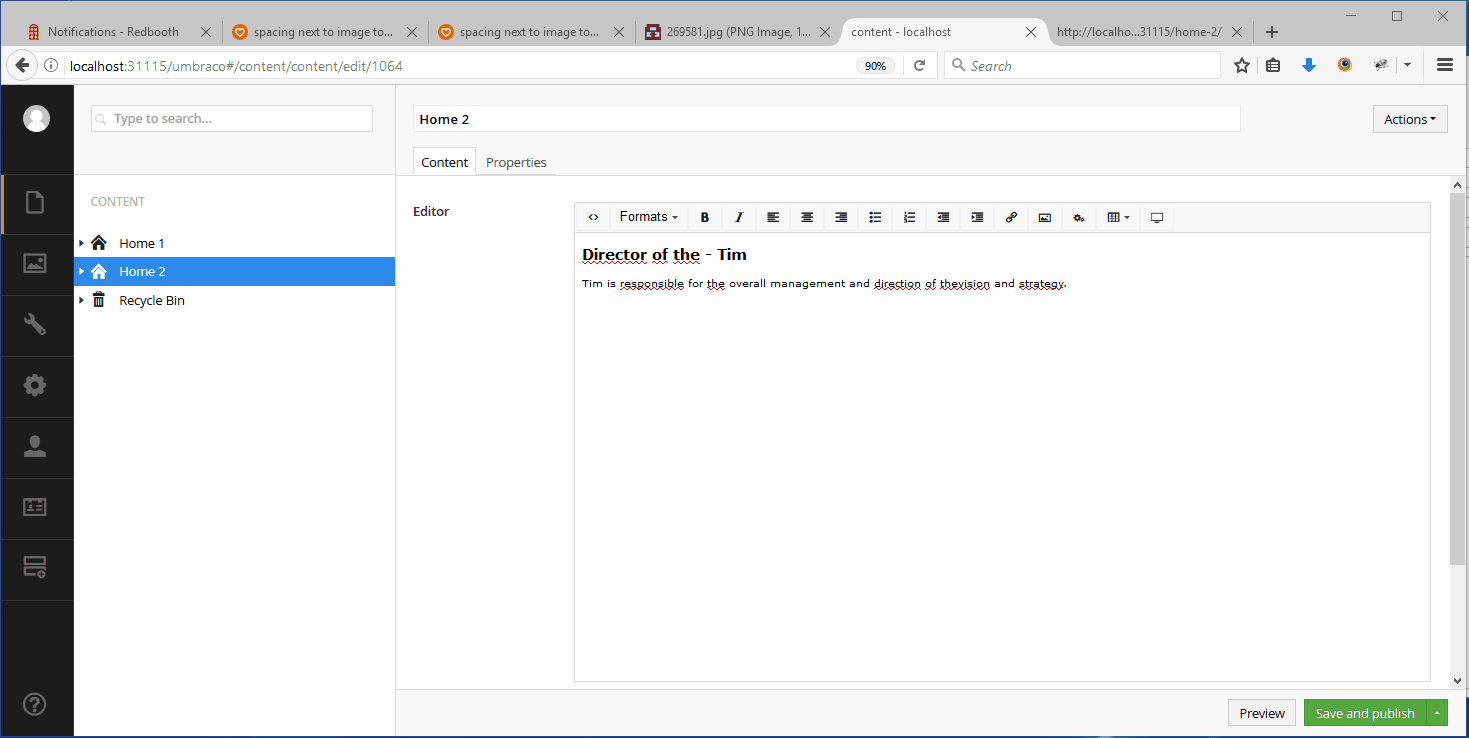Center align the editor text
This screenshot has height=738, width=1469.
[807, 217]
